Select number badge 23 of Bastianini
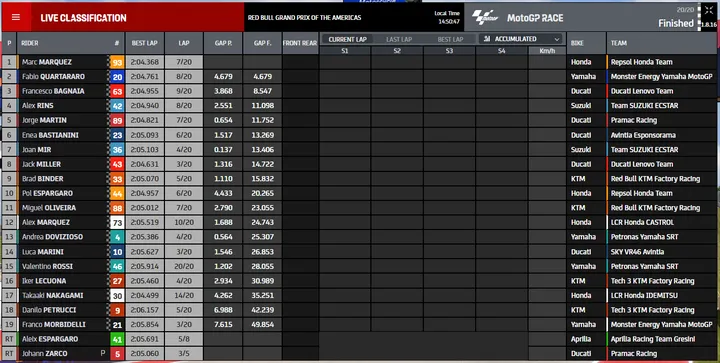 (x=117, y=135)
